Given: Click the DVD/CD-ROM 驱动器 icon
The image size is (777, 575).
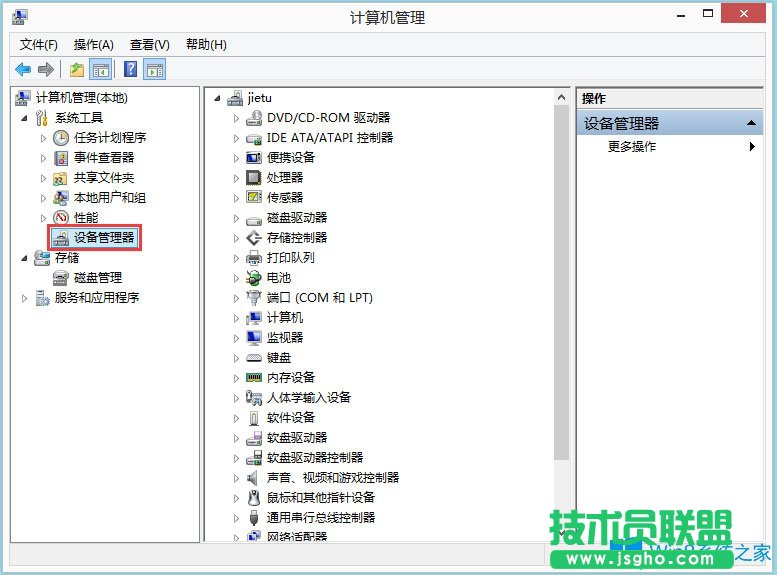Looking at the screenshot, I should click(254, 118).
